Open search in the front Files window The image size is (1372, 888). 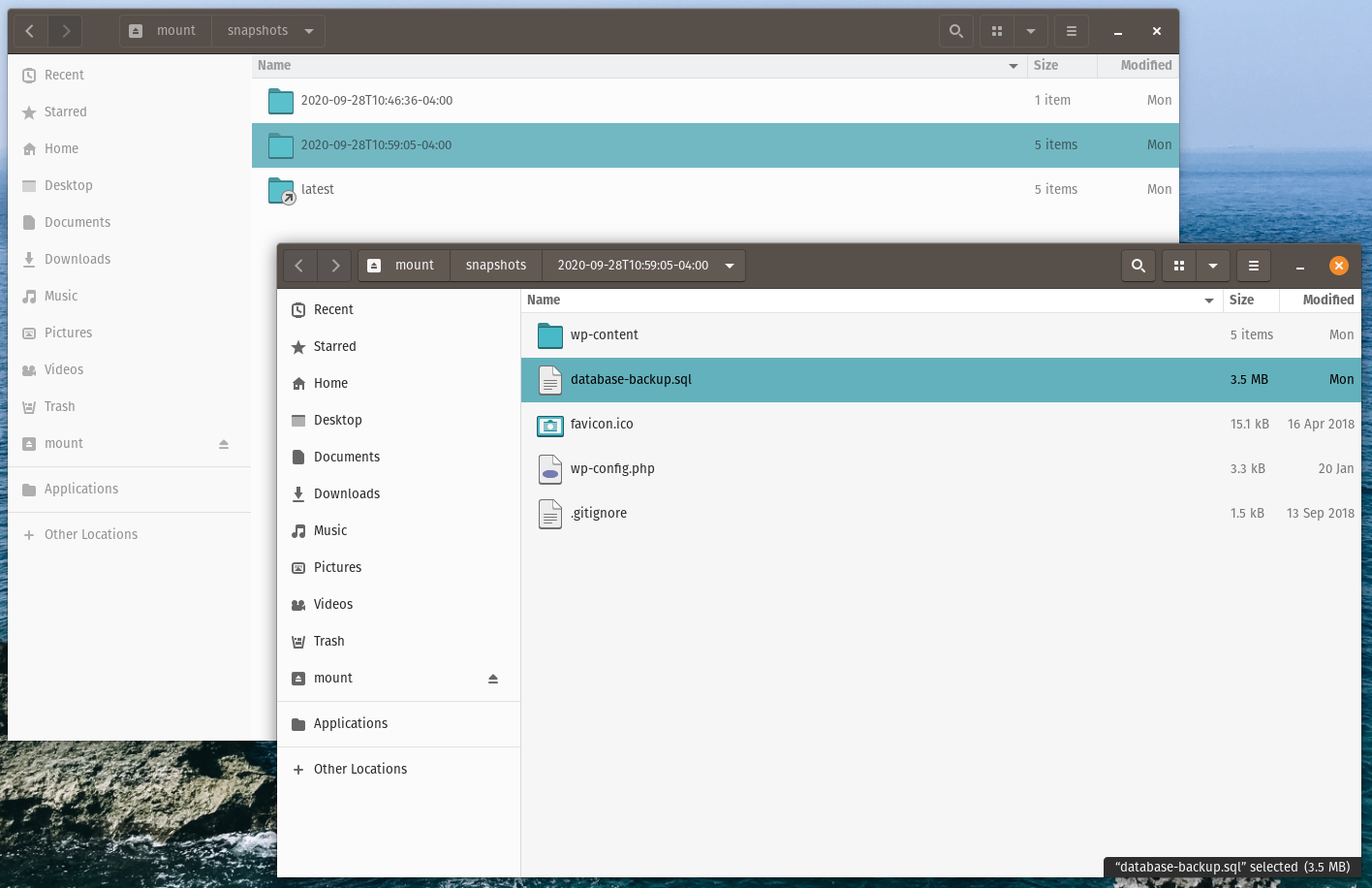1138,265
